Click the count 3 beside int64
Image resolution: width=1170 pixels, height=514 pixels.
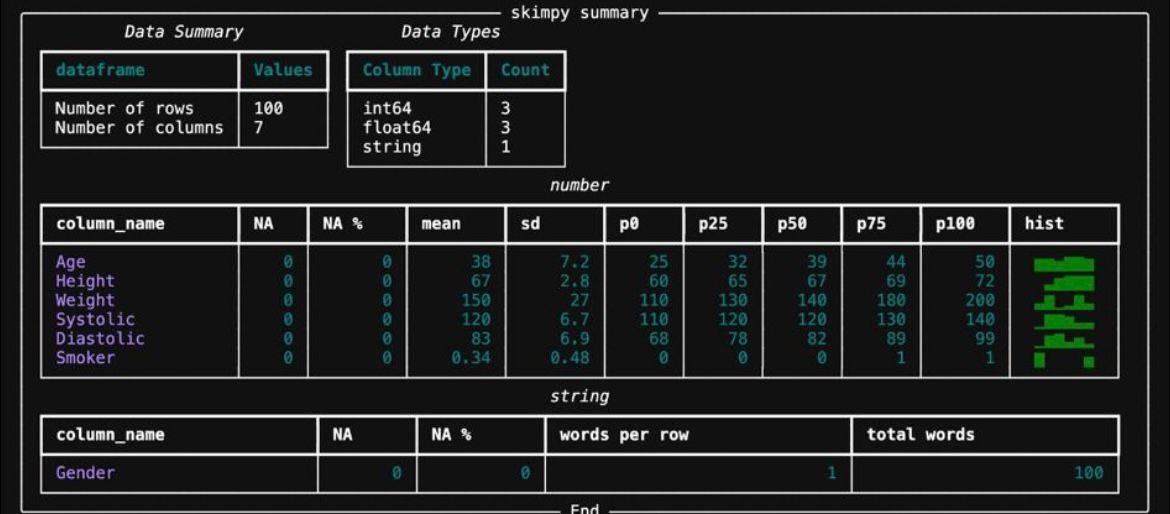pyautogui.click(x=507, y=108)
